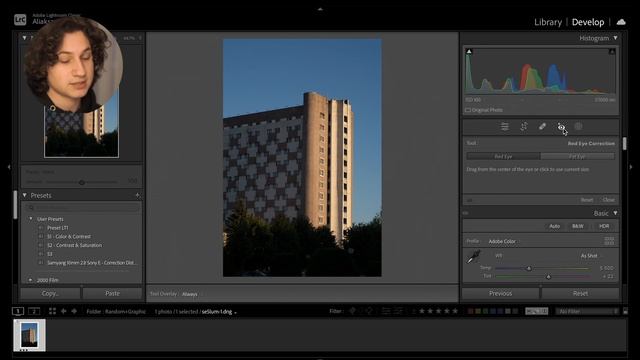The width and height of the screenshot is (640, 360).
Task: Toggle shadow clipping indicator in histogram
Action: coord(469,51)
